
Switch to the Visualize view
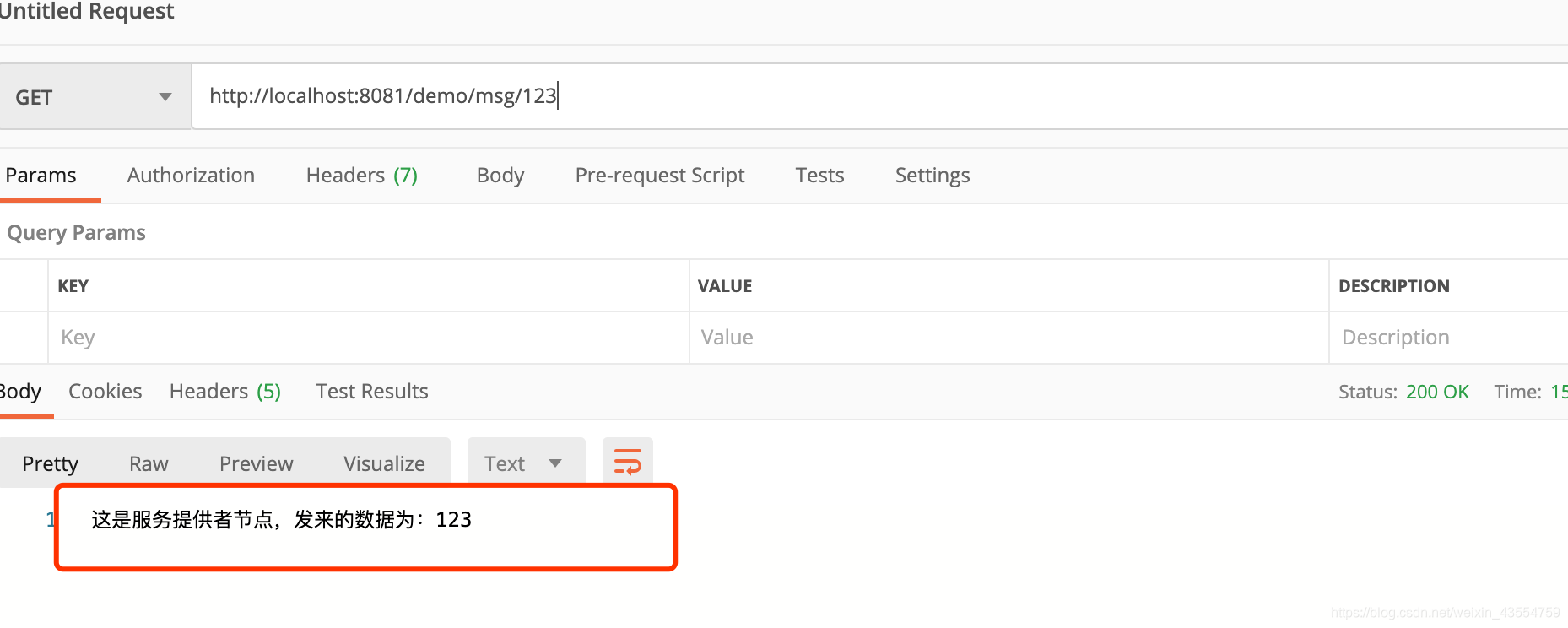tap(384, 463)
